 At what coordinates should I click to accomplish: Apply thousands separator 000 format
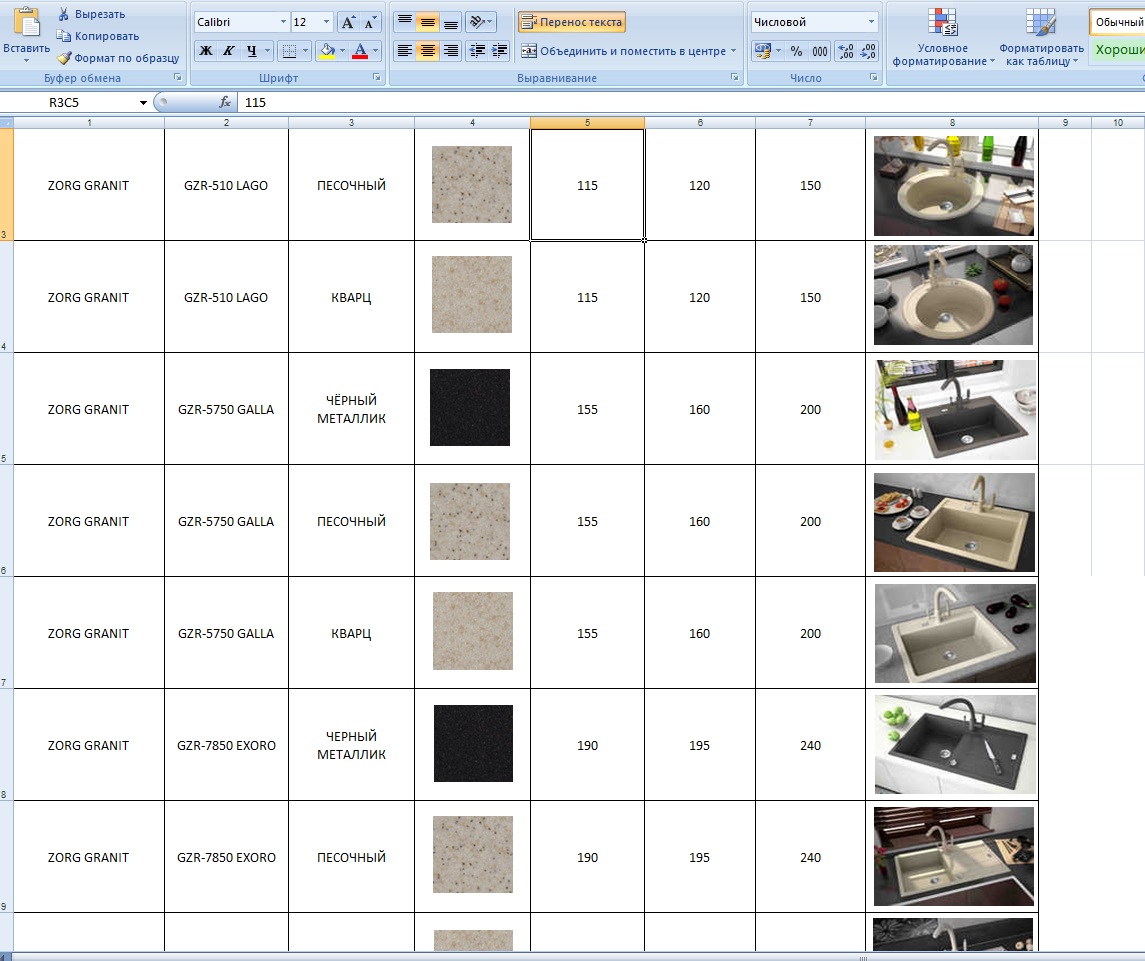820,50
